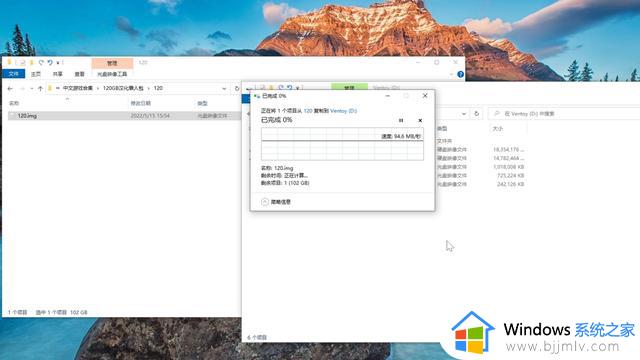This screenshot has width=640, height=360.
Task: Pause the file copy operation
Action: click(x=401, y=120)
